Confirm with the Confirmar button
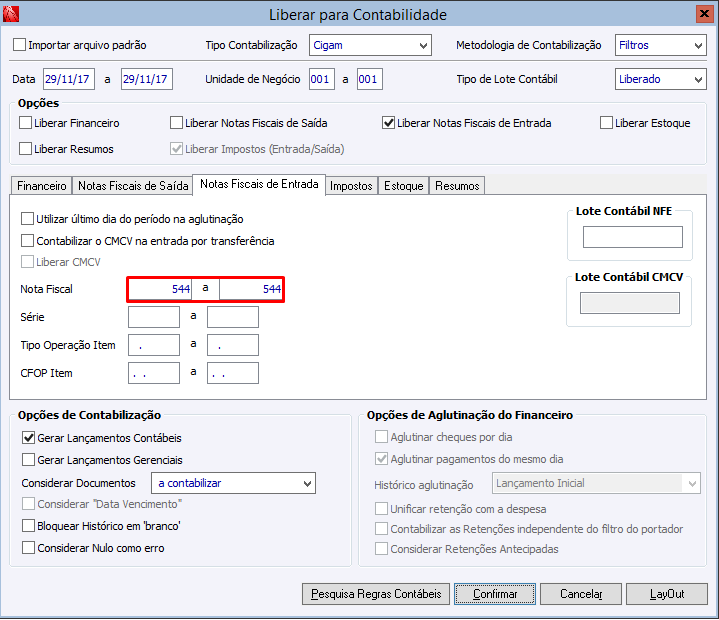Image resolution: width=719 pixels, height=620 pixels. pyautogui.click(x=495, y=594)
